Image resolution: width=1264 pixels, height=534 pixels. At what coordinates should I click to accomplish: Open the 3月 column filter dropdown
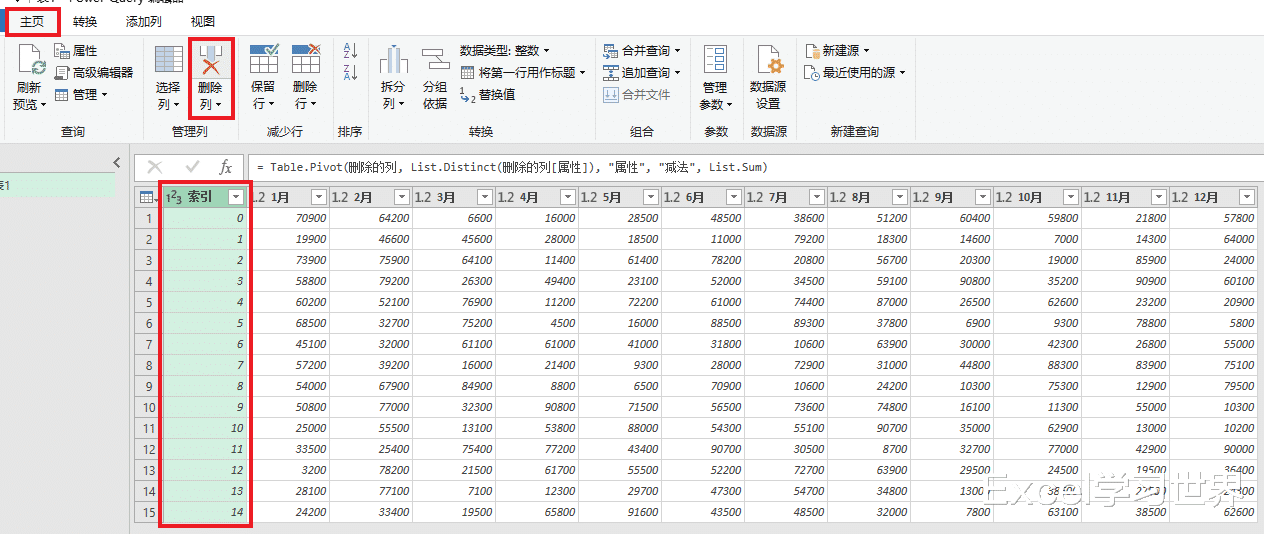(x=485, y=197)
